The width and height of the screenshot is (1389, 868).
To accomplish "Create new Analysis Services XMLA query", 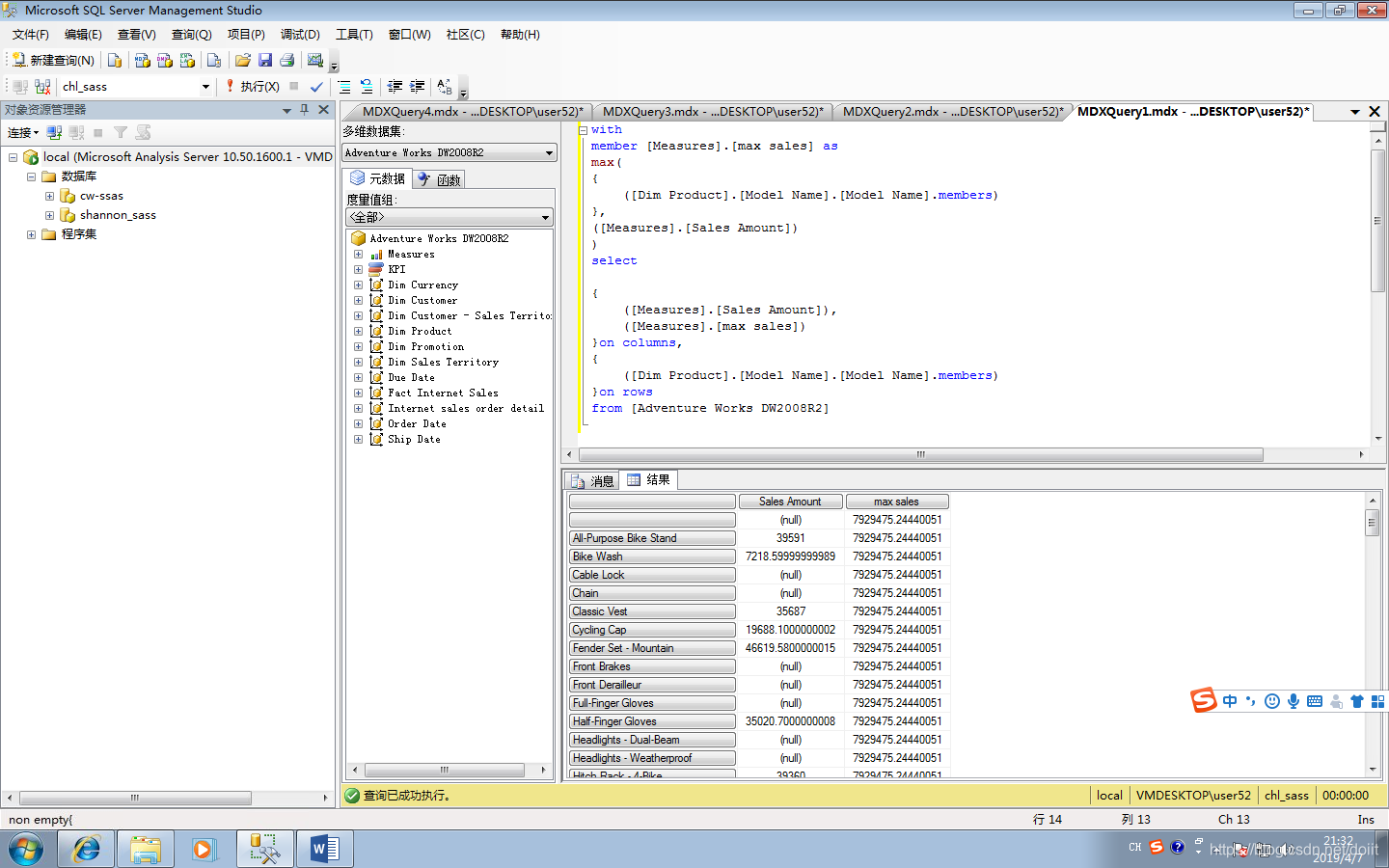I will [187, 60].
